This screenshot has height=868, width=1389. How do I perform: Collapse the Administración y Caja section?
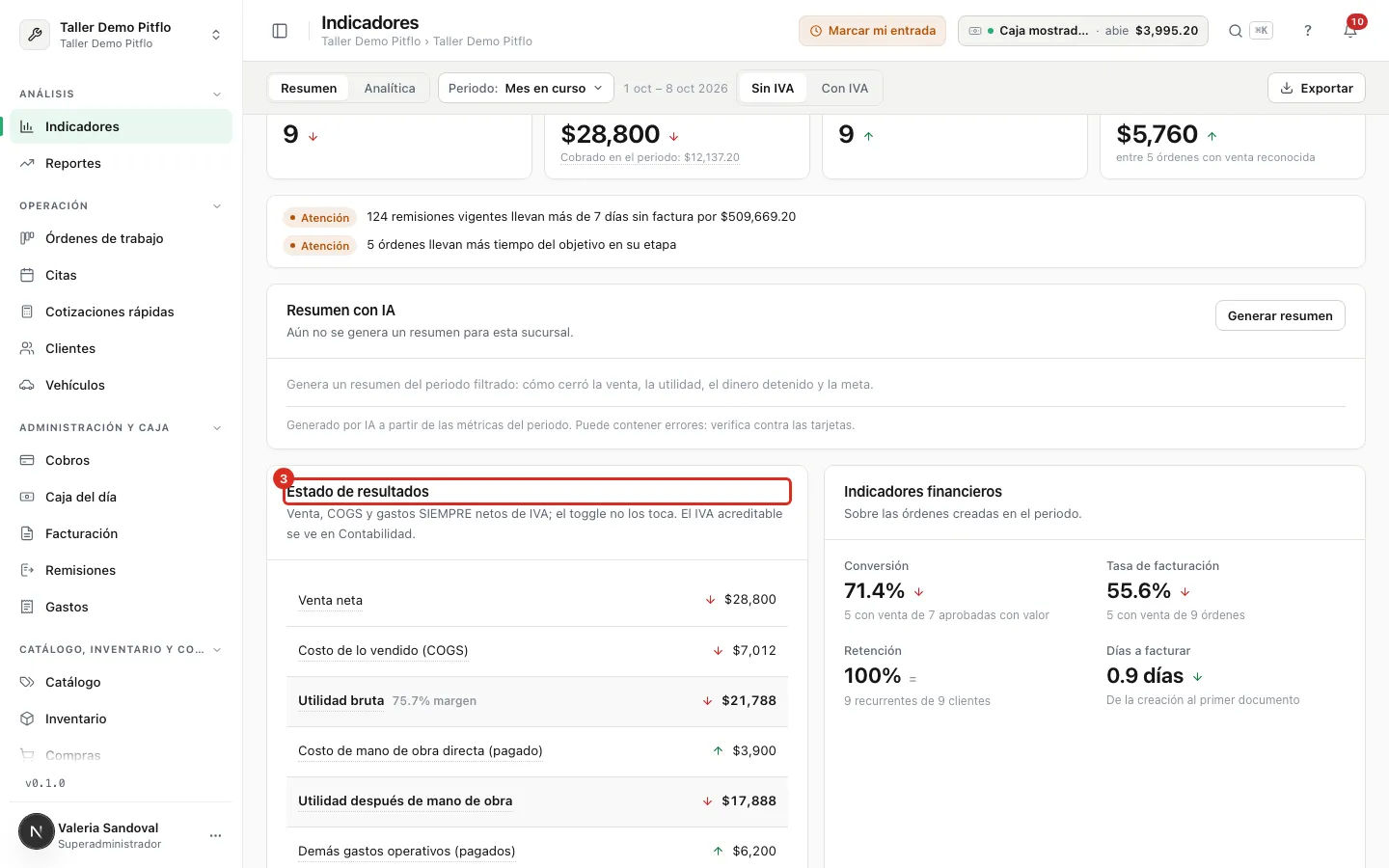pos(217,428)
